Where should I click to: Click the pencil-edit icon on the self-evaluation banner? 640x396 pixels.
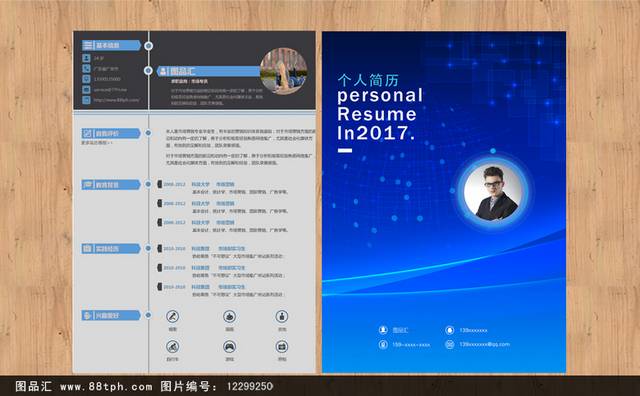87,133
